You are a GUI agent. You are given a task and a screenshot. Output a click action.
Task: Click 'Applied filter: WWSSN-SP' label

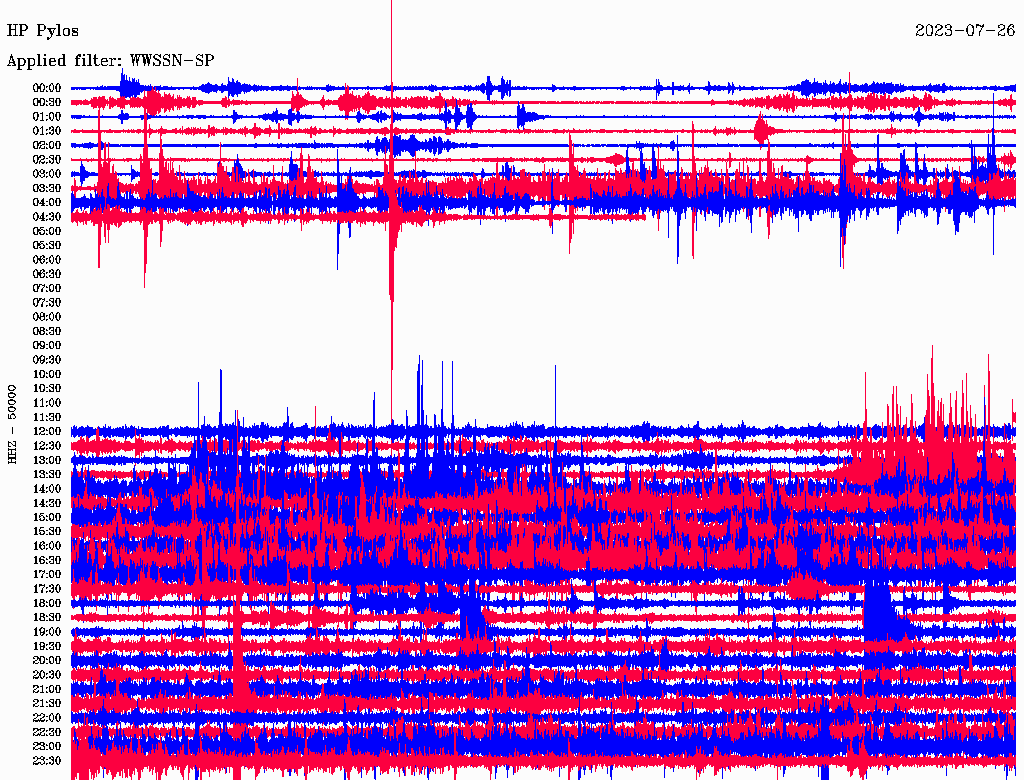(110, 61)
